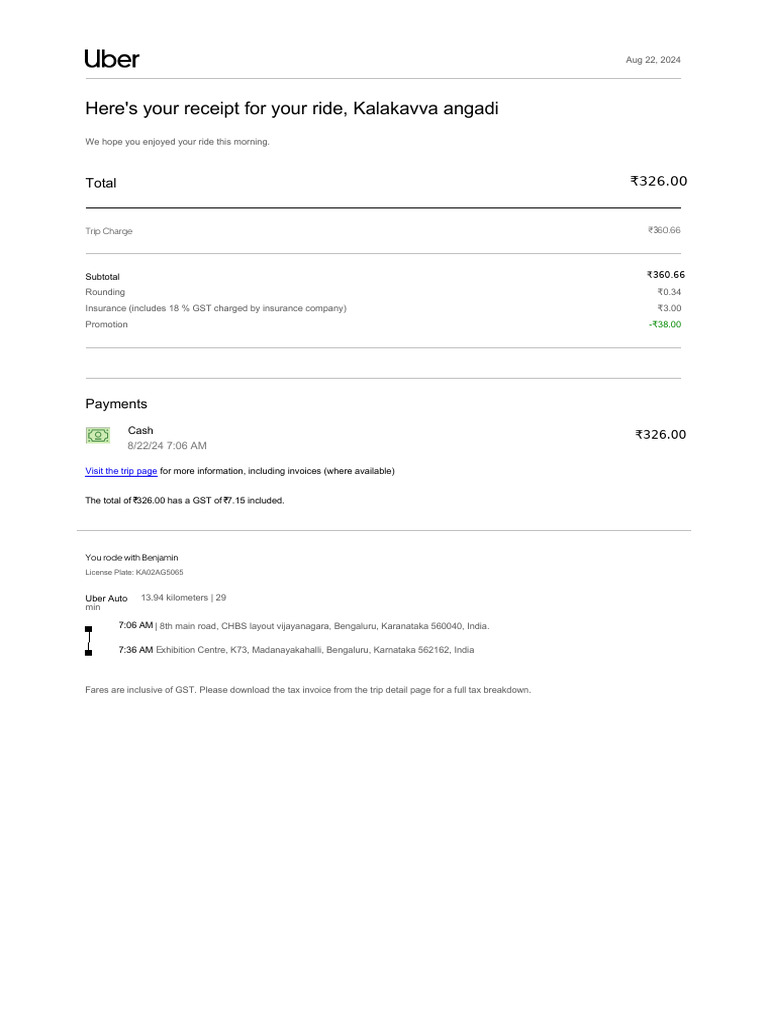768x1024 pixels.
Task: Select the green Promotion discount -₹38.00
Action: [664, 324]
